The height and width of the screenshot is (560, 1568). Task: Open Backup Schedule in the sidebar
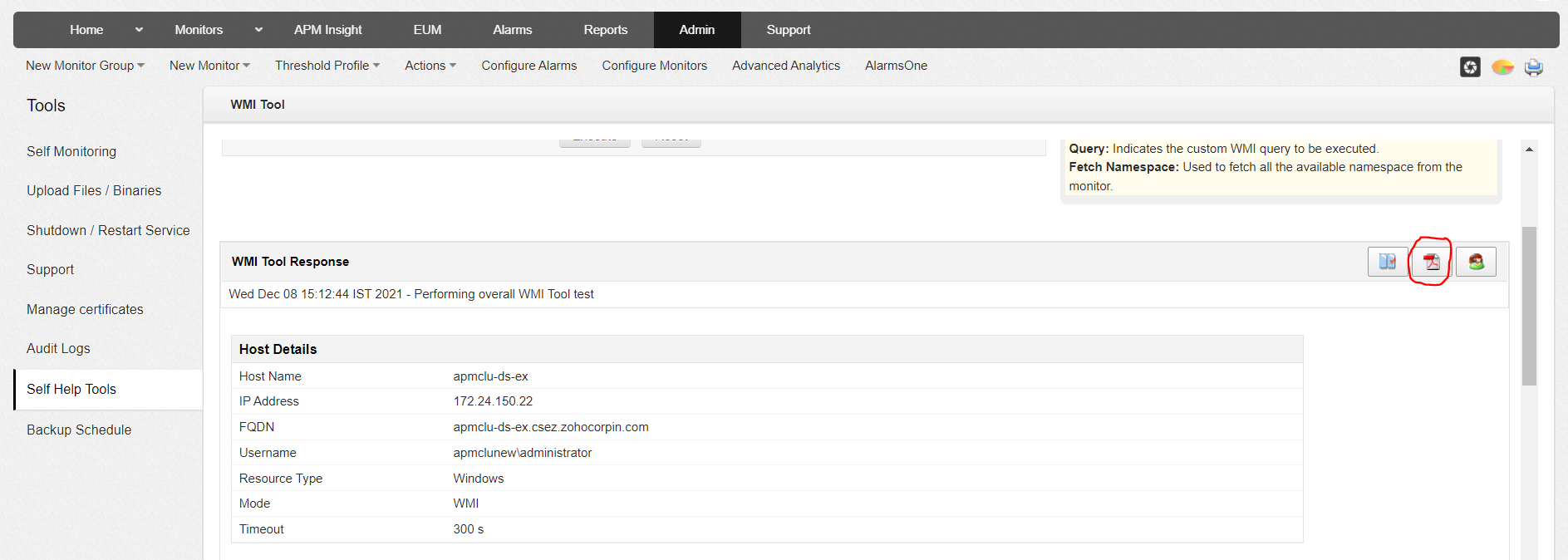click(x=79, y=430)
